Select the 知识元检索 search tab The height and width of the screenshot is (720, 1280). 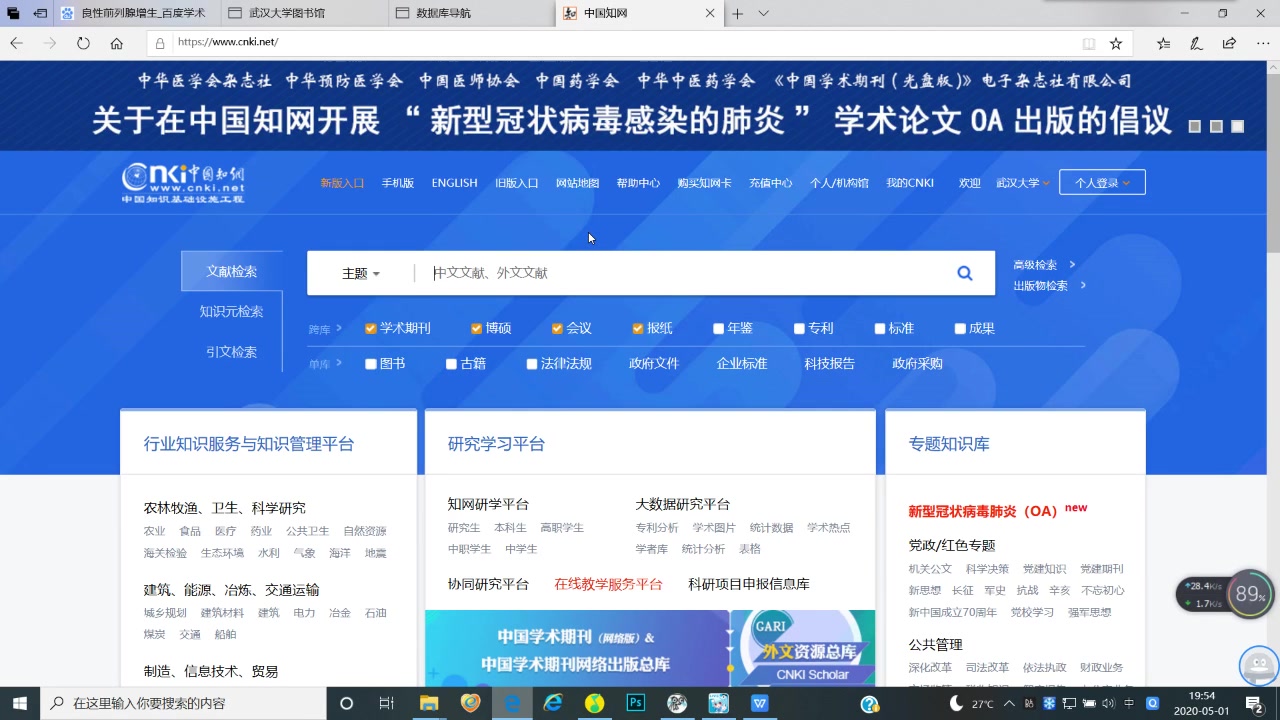(232, 312)
